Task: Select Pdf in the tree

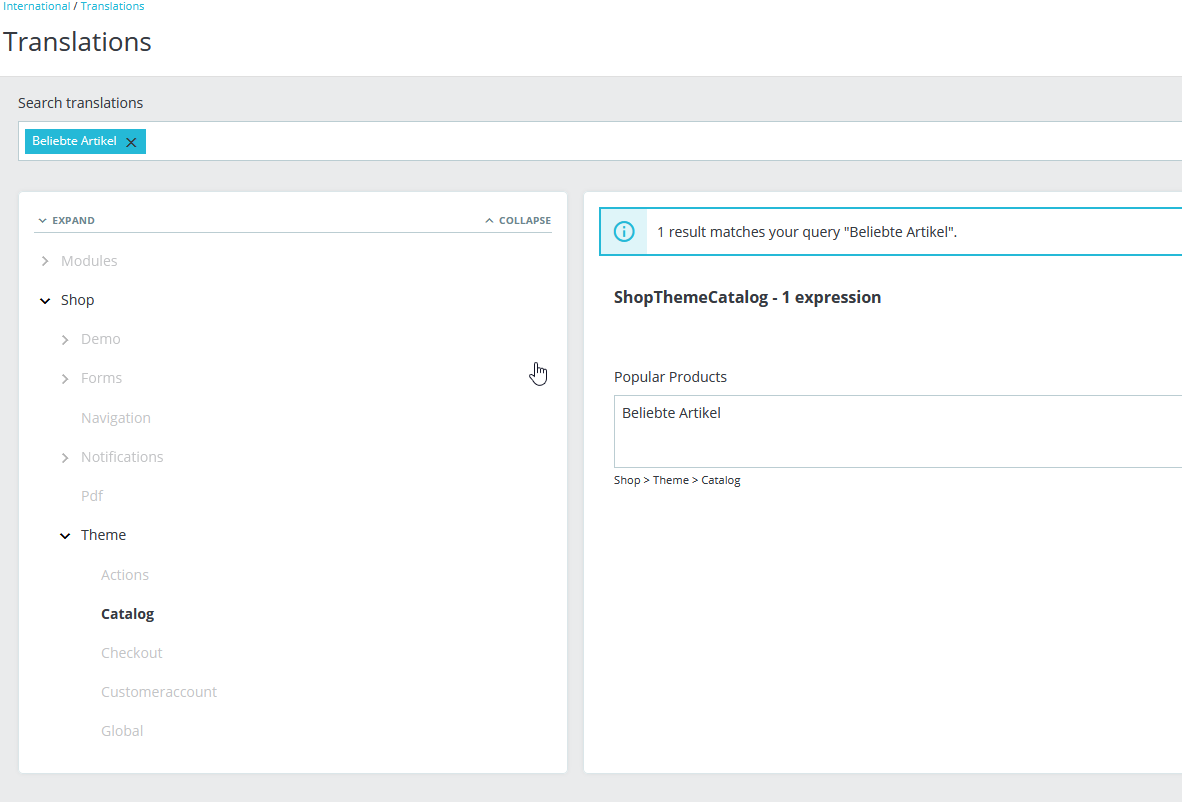Action: [92, 496]
